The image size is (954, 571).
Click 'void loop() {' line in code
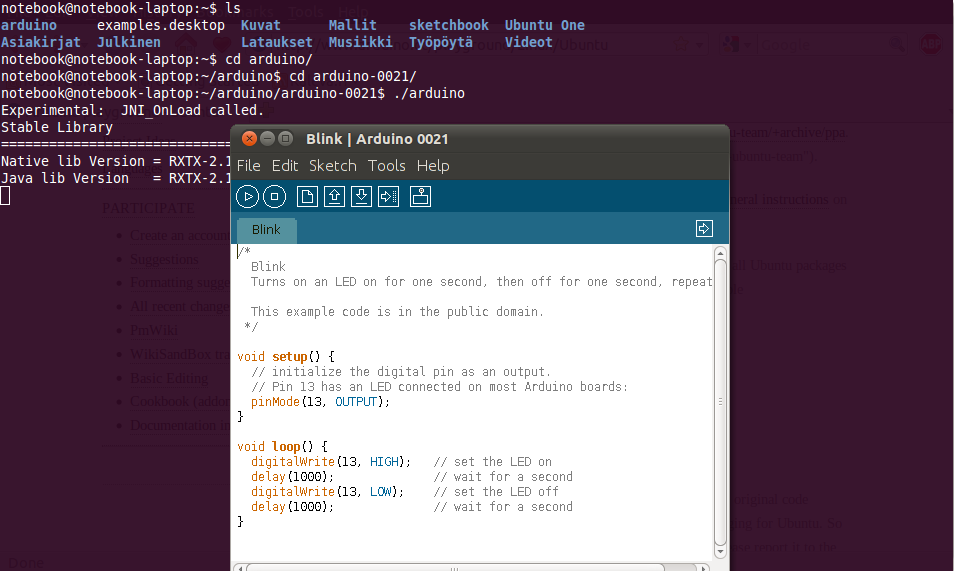282,447
